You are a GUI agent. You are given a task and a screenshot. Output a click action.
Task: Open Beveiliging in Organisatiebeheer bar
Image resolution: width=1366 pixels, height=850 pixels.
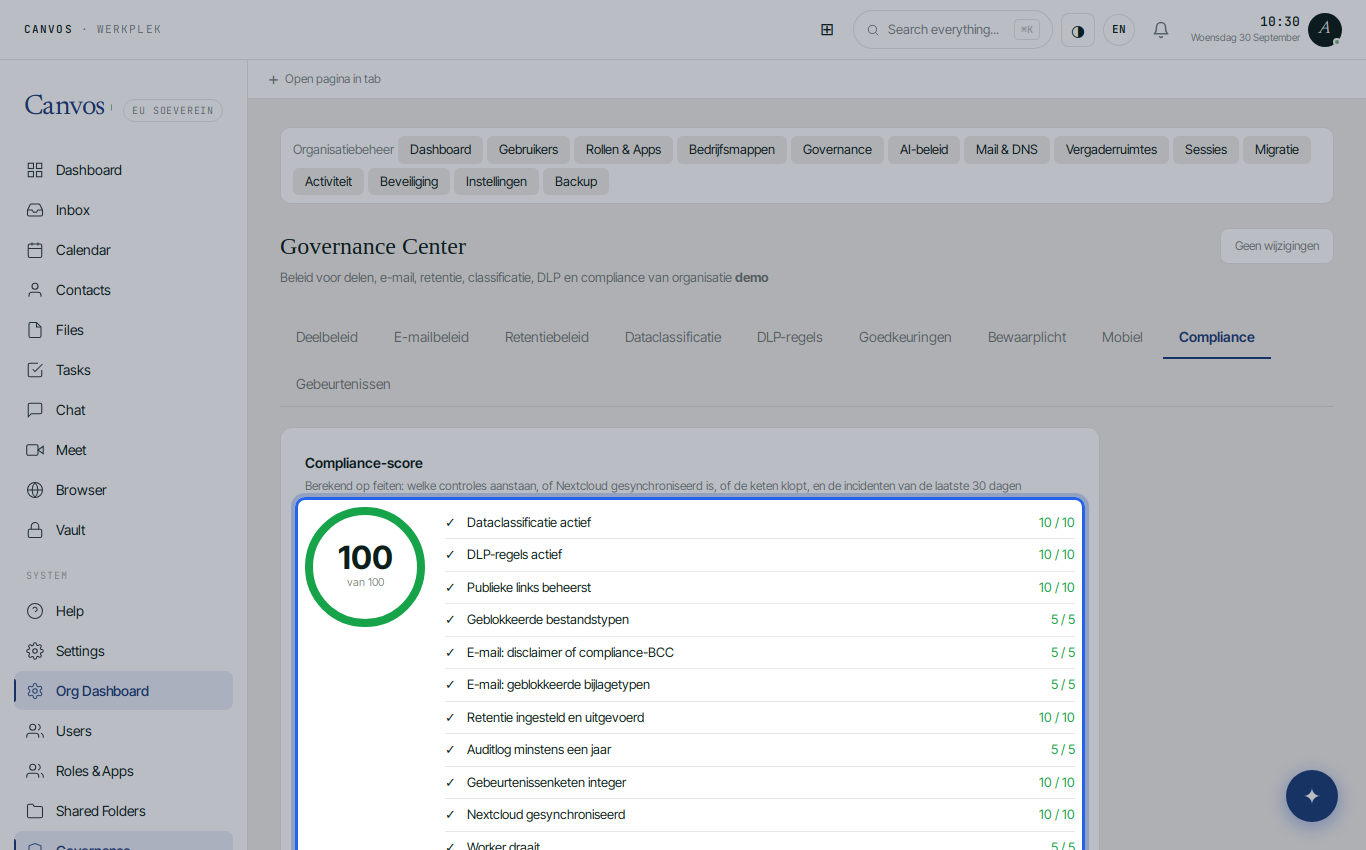click(x=409, y=182)
